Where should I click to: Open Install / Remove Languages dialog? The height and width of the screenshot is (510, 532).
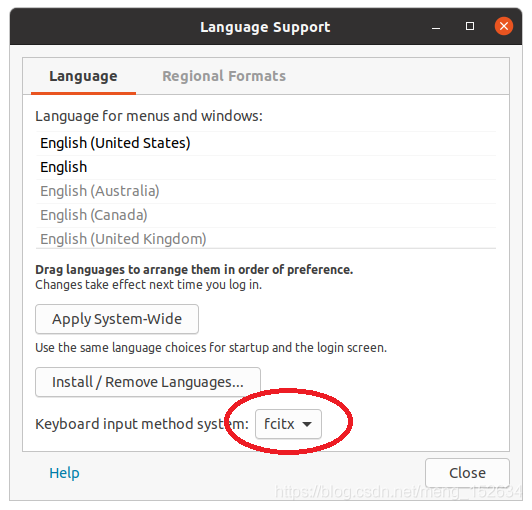click(148, 382)
